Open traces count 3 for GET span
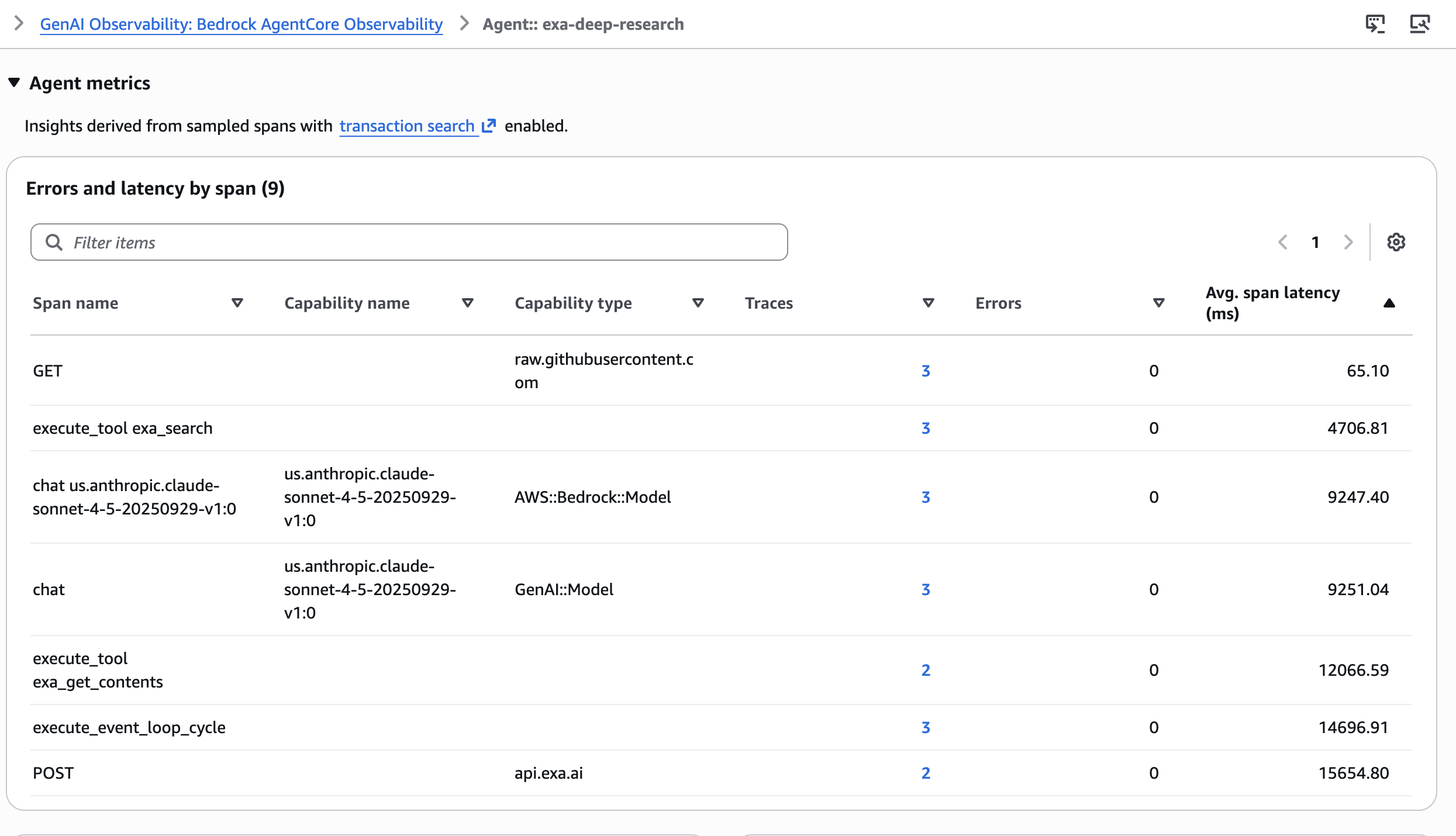Viewport: 1456px width, 836px height. (926, 371)
